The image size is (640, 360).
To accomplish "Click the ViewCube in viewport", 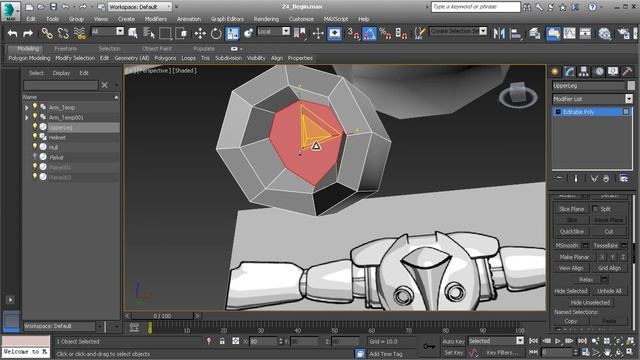I will [x=518, y=95].
